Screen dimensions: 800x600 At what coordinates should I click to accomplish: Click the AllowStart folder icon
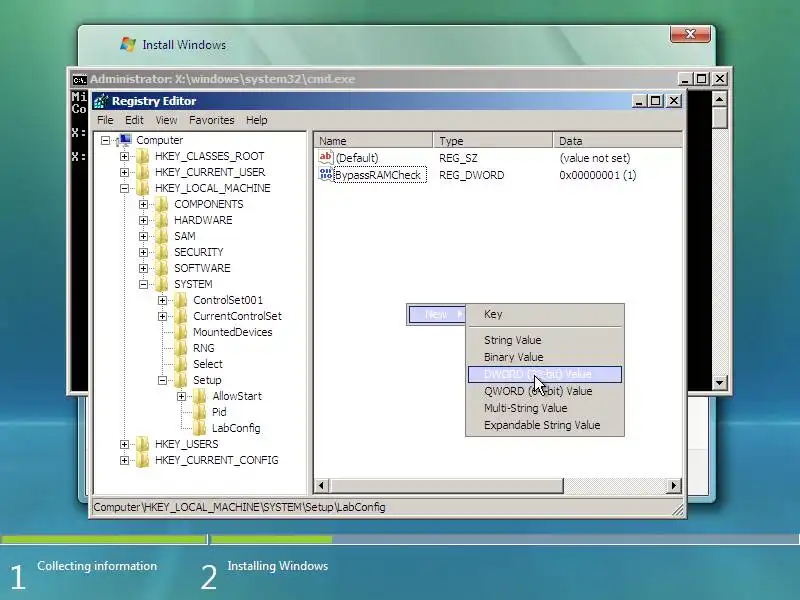(x=200, y=396)
